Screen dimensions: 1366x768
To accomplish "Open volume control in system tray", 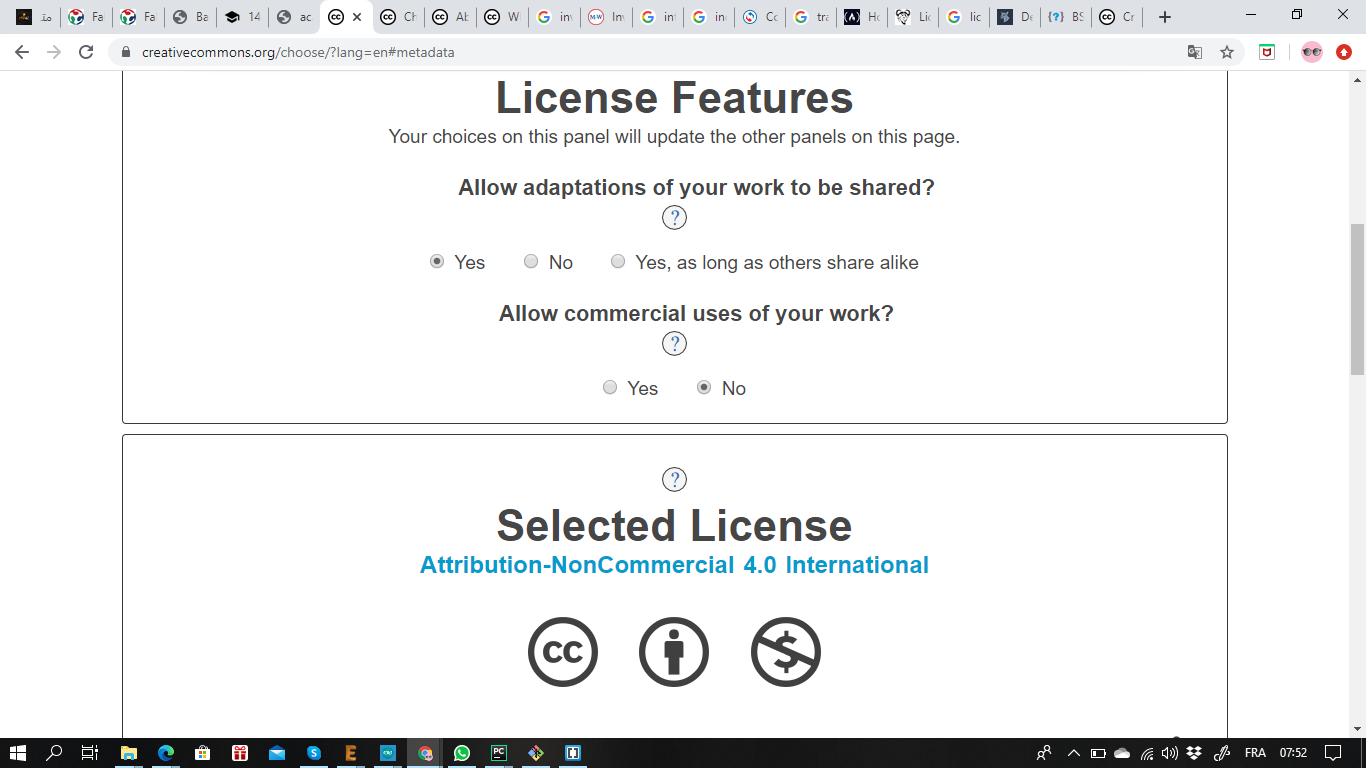I will pyautogui.click(x=1170, y=753).
